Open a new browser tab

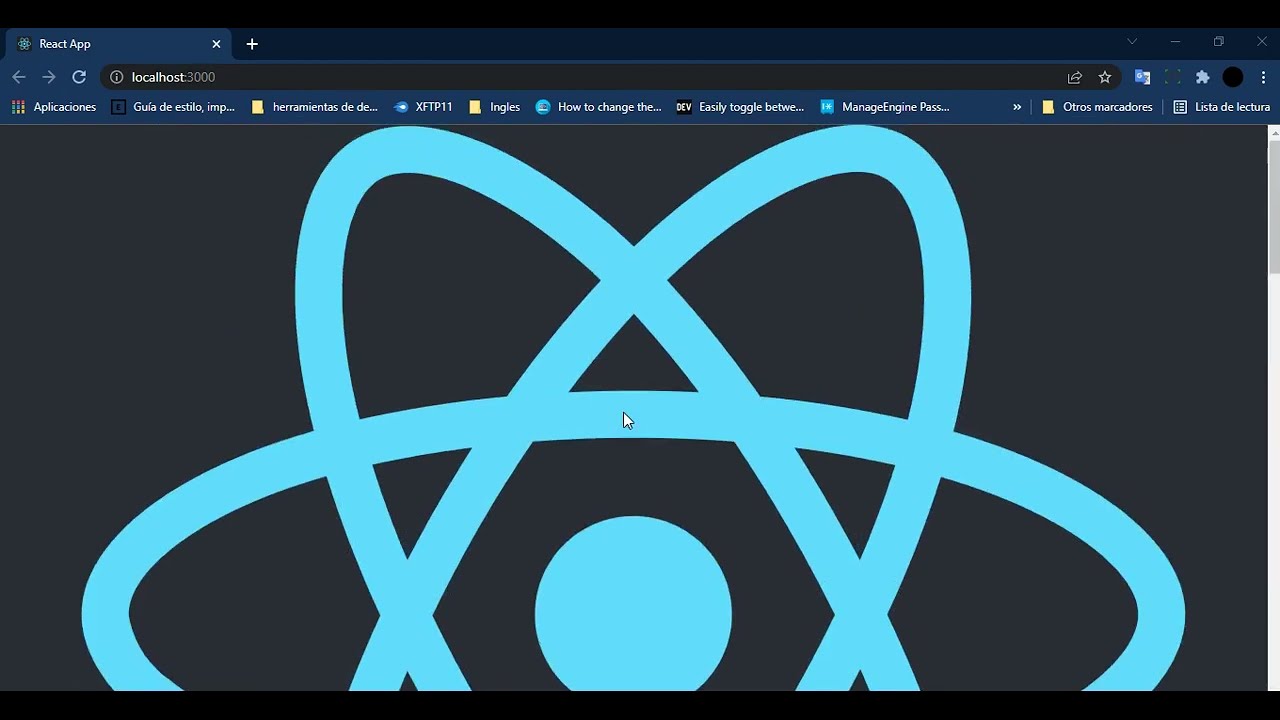[x=252, y=44]
